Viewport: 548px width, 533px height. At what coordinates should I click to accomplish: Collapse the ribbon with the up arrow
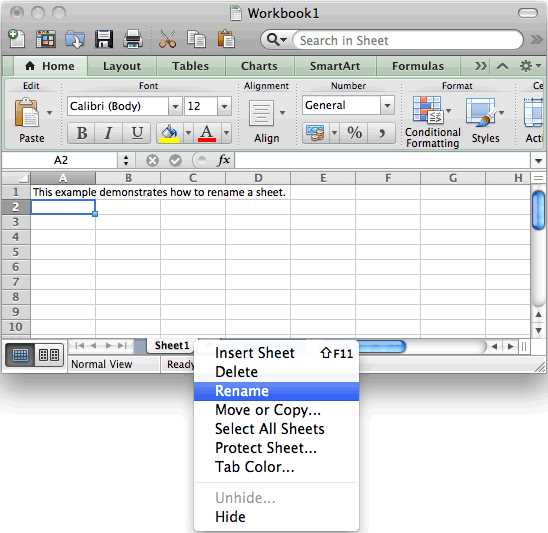click(x=502, y=66)
